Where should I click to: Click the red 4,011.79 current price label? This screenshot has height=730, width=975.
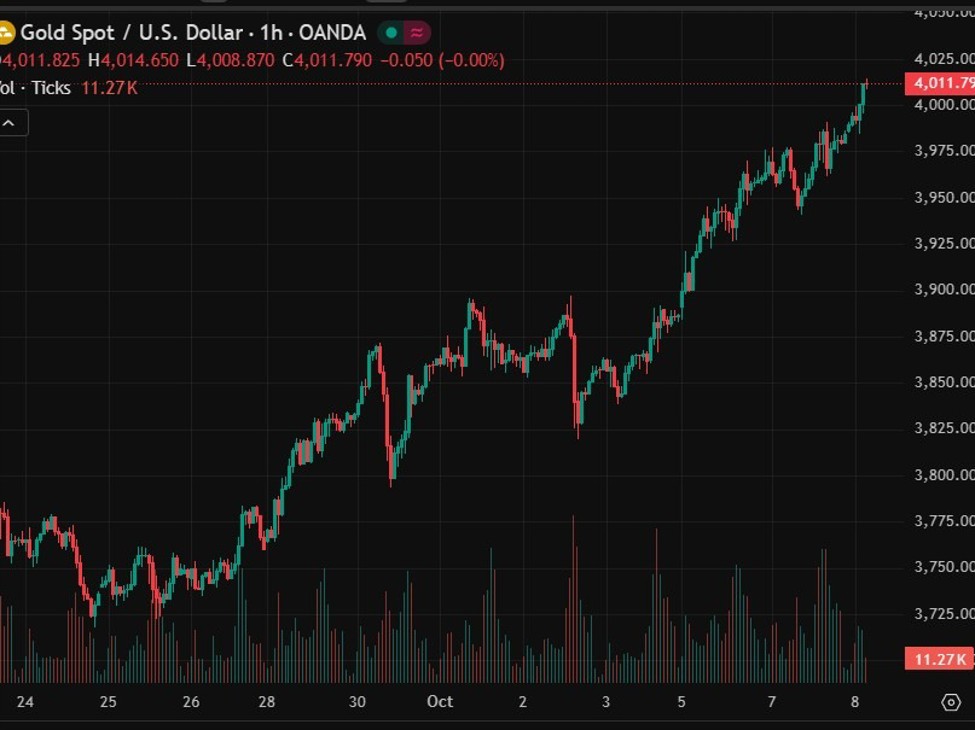coord(940,83)
